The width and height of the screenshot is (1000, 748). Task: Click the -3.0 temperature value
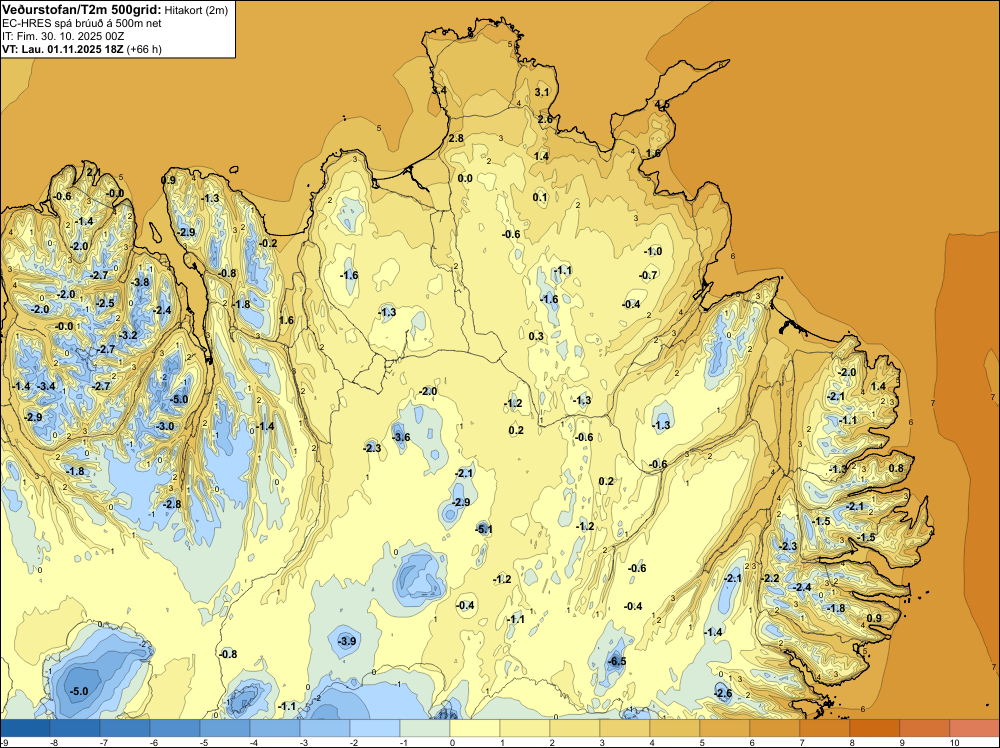click(165, 426)
